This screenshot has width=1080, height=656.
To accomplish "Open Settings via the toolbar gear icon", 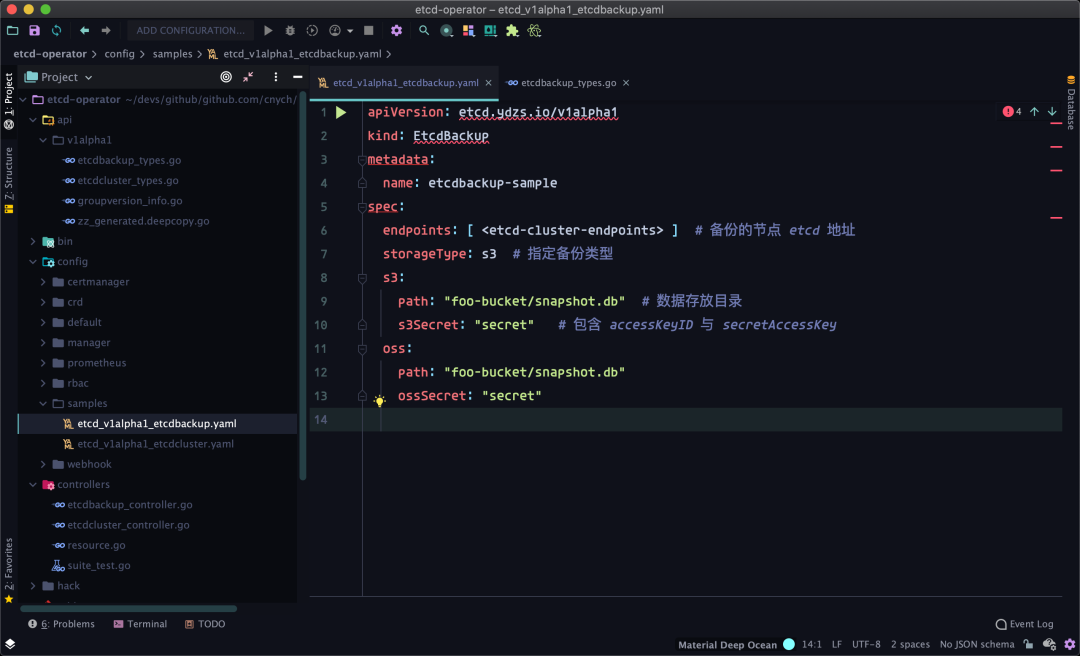I will (396, 31).
